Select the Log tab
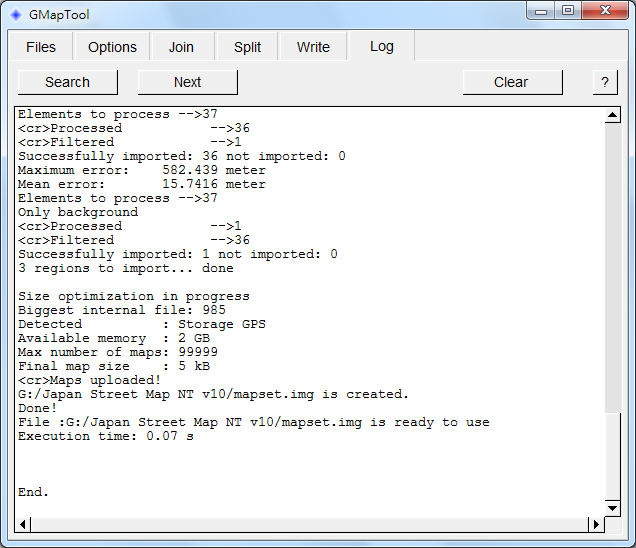The height and width of the screenshot is (548, 636). point(382,46)
